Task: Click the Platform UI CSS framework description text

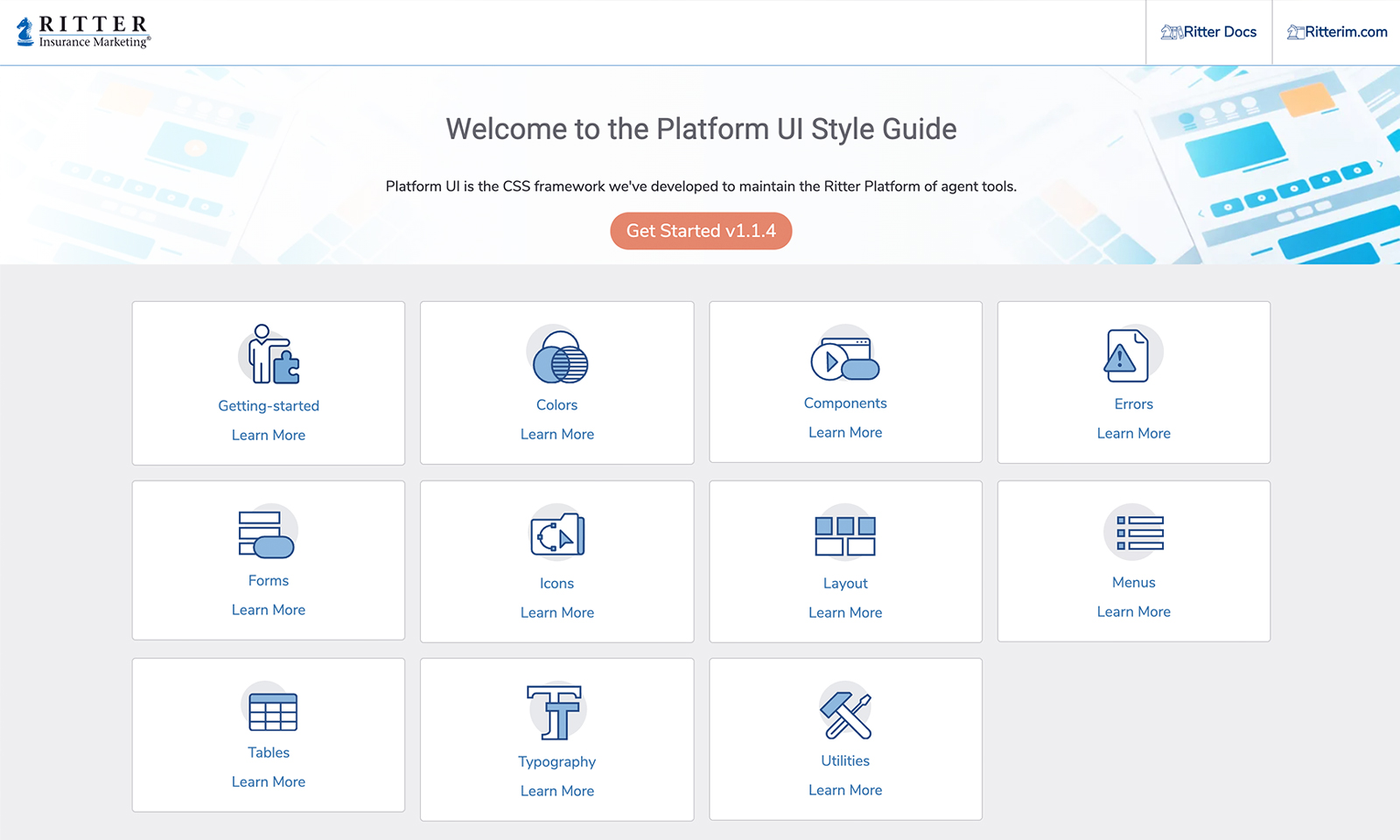Action: pyautogui.click(x=701, y=186)
